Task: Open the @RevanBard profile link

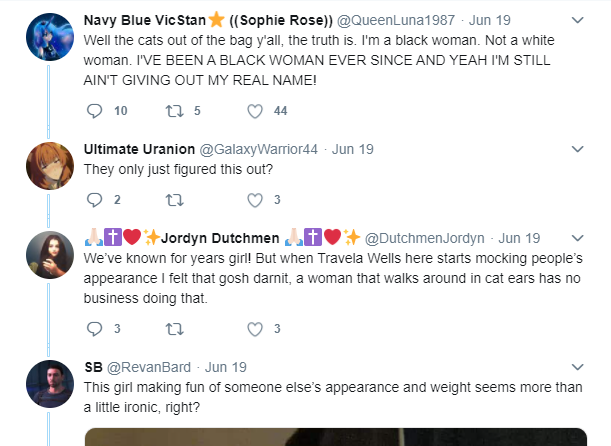Action: coord(149,367)
